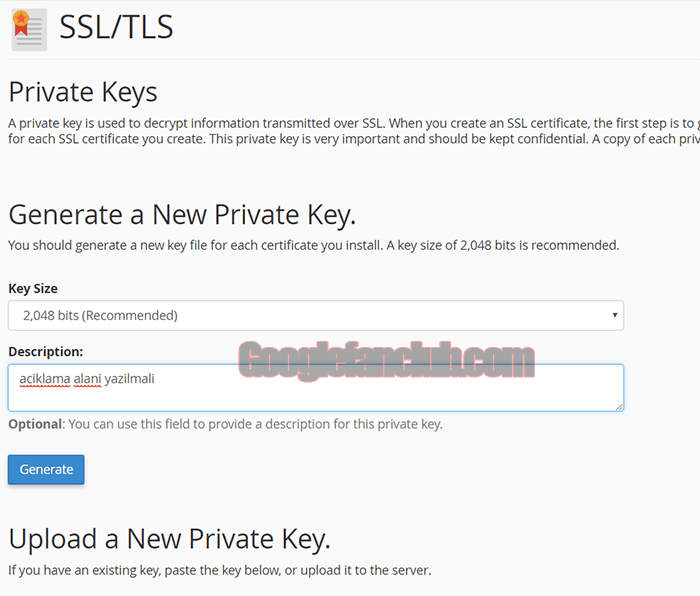Focus the Description text area
Viewport: 700px width, 596px height.
[x=316, y=388]
